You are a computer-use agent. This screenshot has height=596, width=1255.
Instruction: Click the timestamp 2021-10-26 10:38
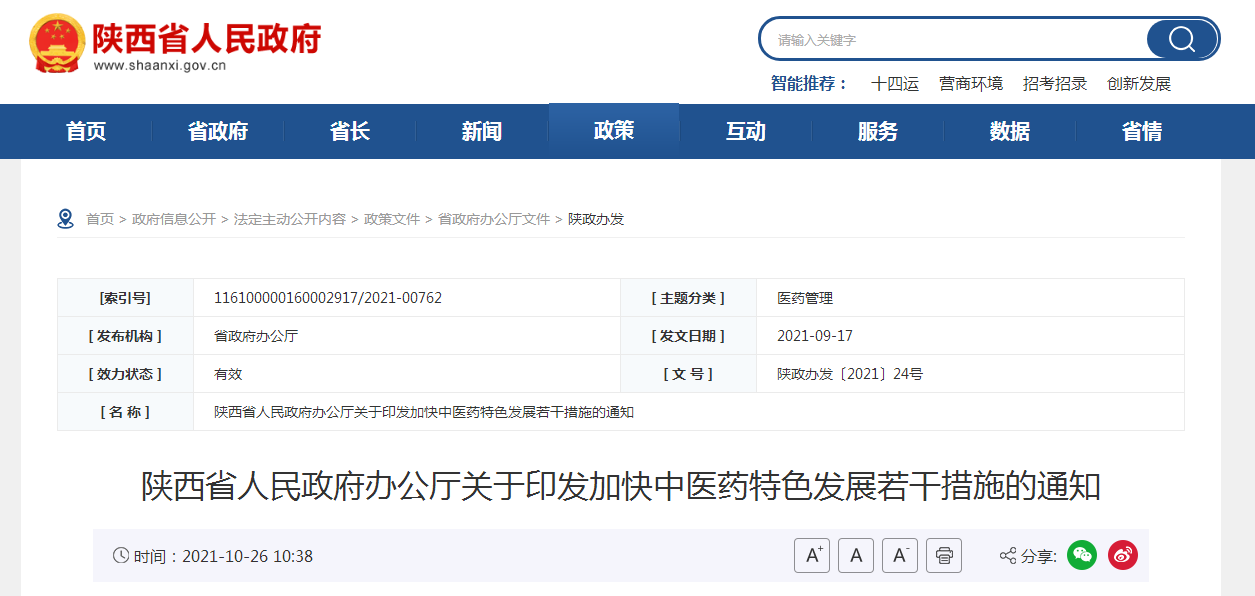pos(247,556)
